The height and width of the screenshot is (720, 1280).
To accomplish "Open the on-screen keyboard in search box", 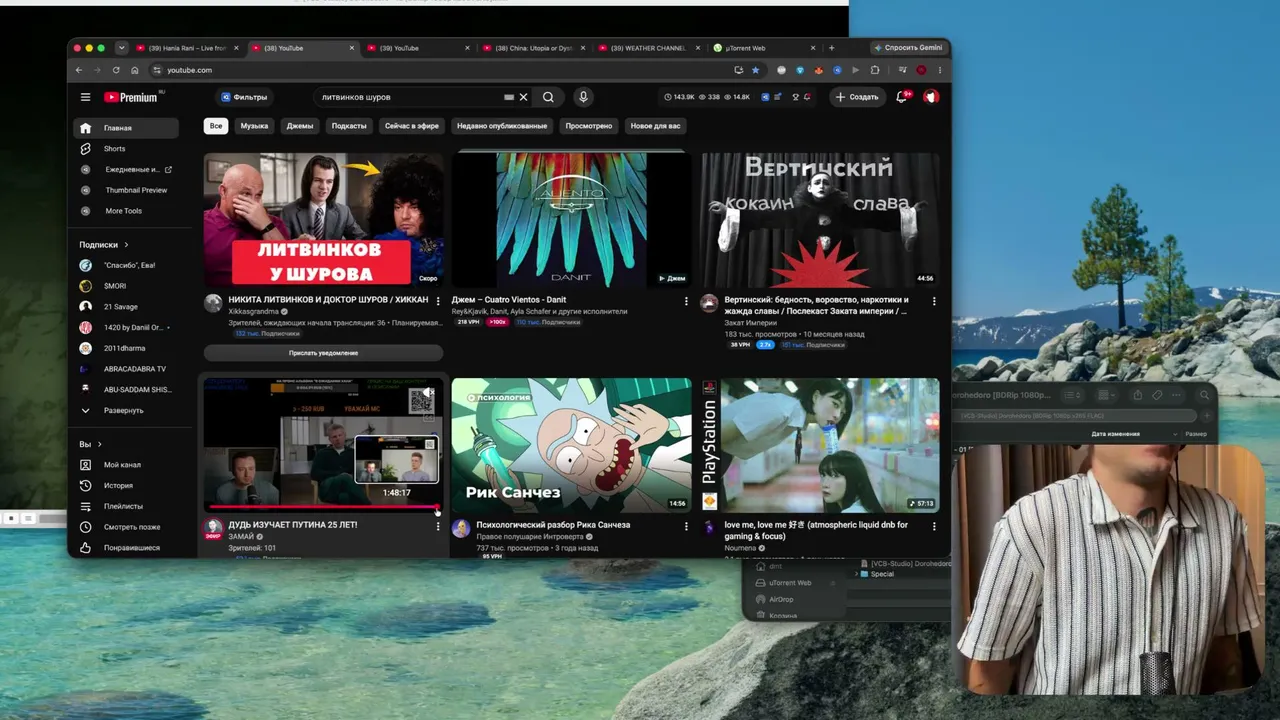I will (509, 97).
